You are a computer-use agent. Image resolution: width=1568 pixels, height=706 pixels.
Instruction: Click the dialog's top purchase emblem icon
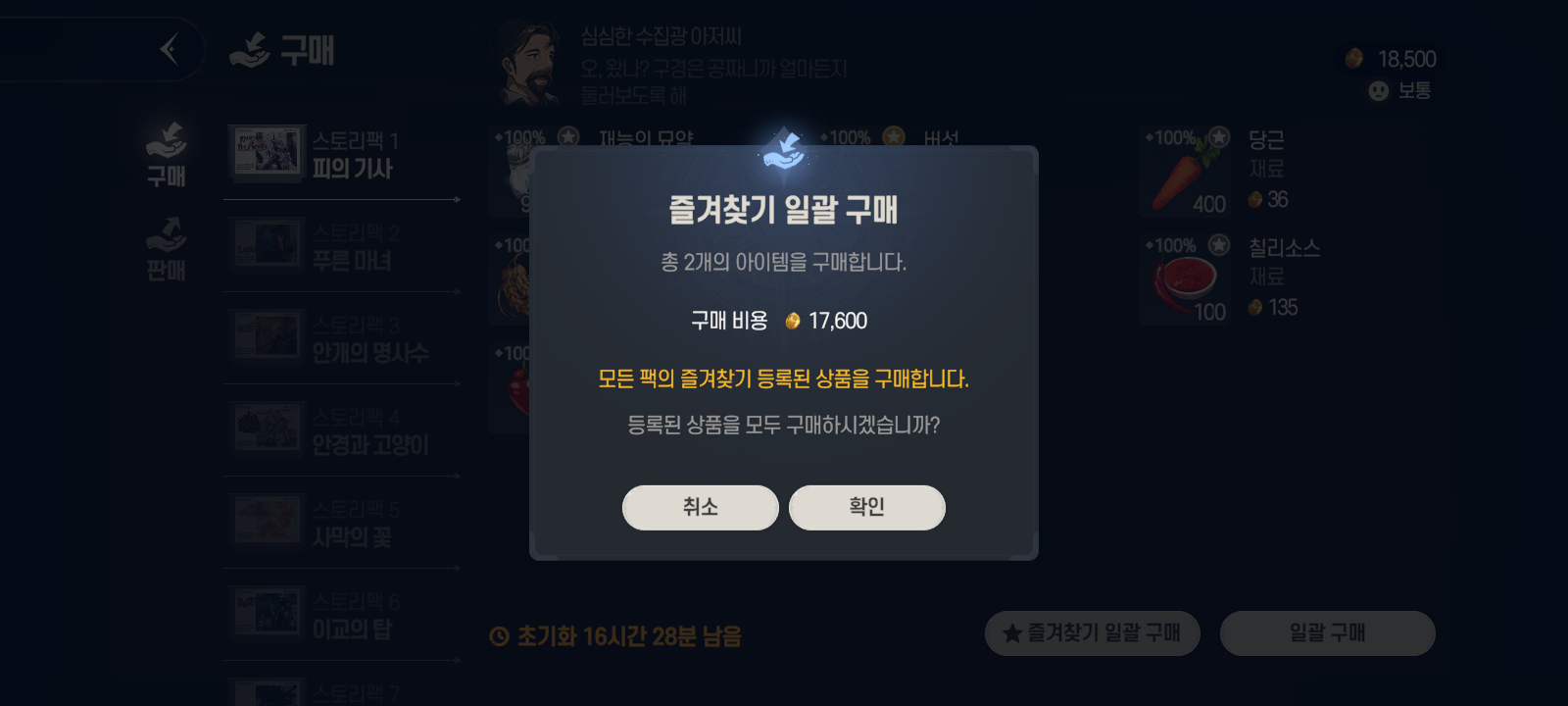[x=784, y=149]
